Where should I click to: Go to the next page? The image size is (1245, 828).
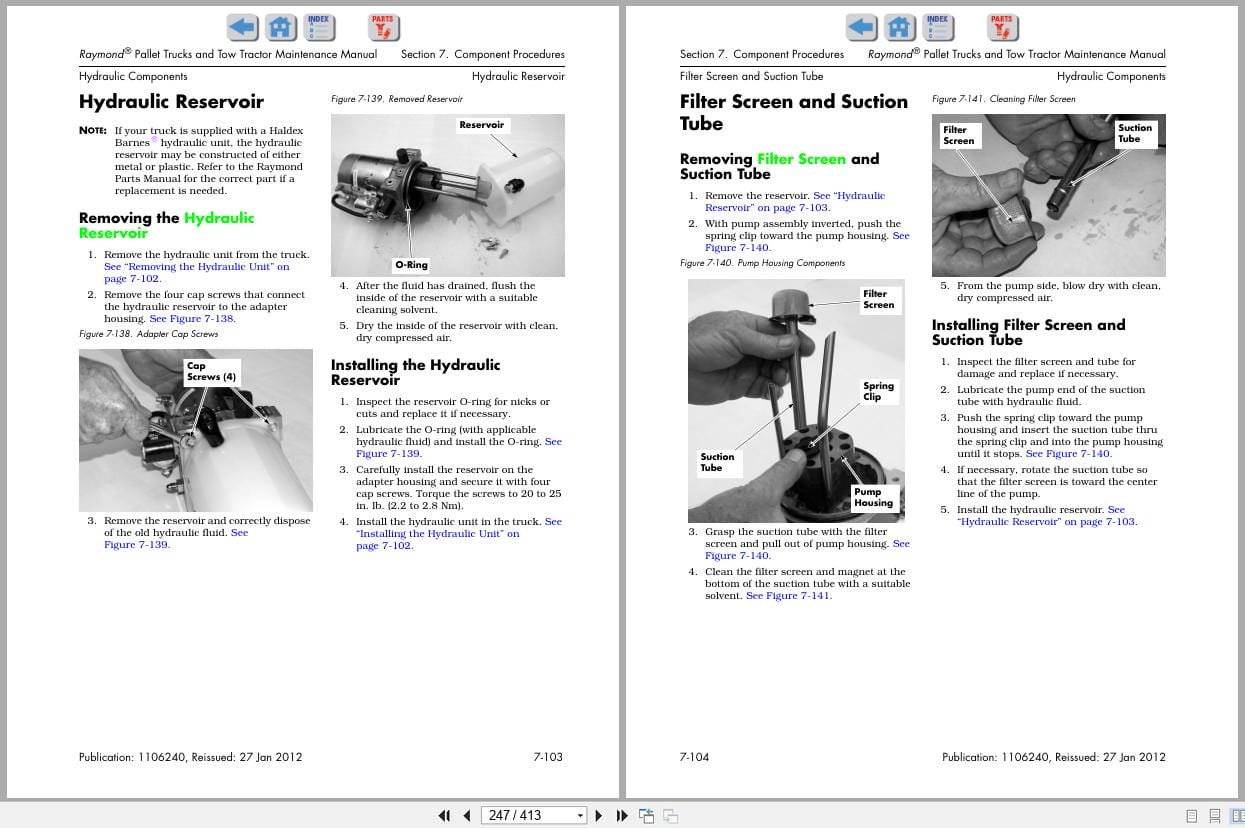[599, 815]
